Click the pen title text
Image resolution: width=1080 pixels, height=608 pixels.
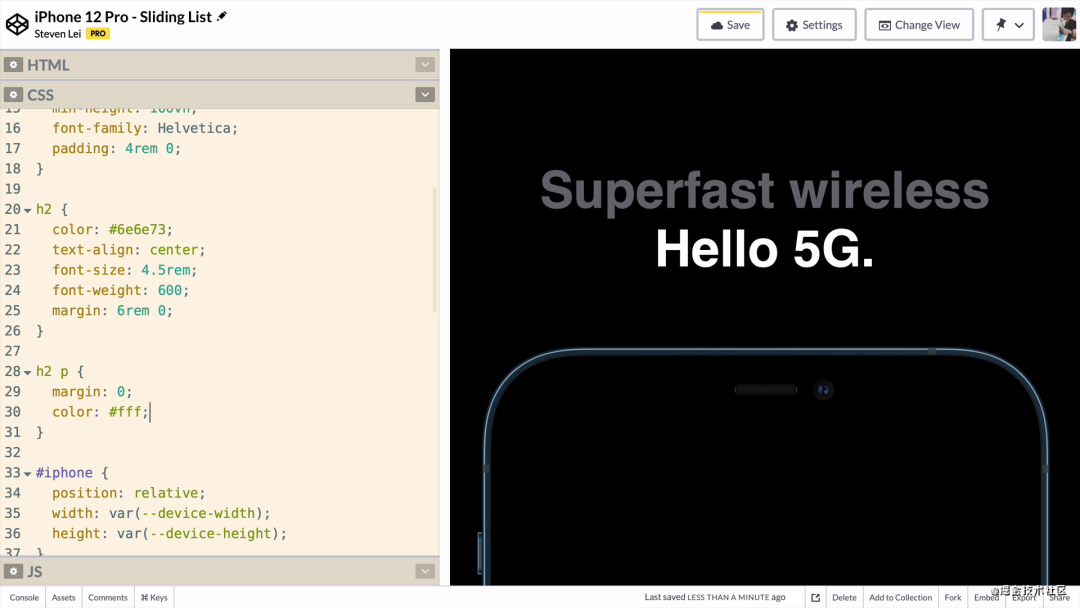[123, 17]
